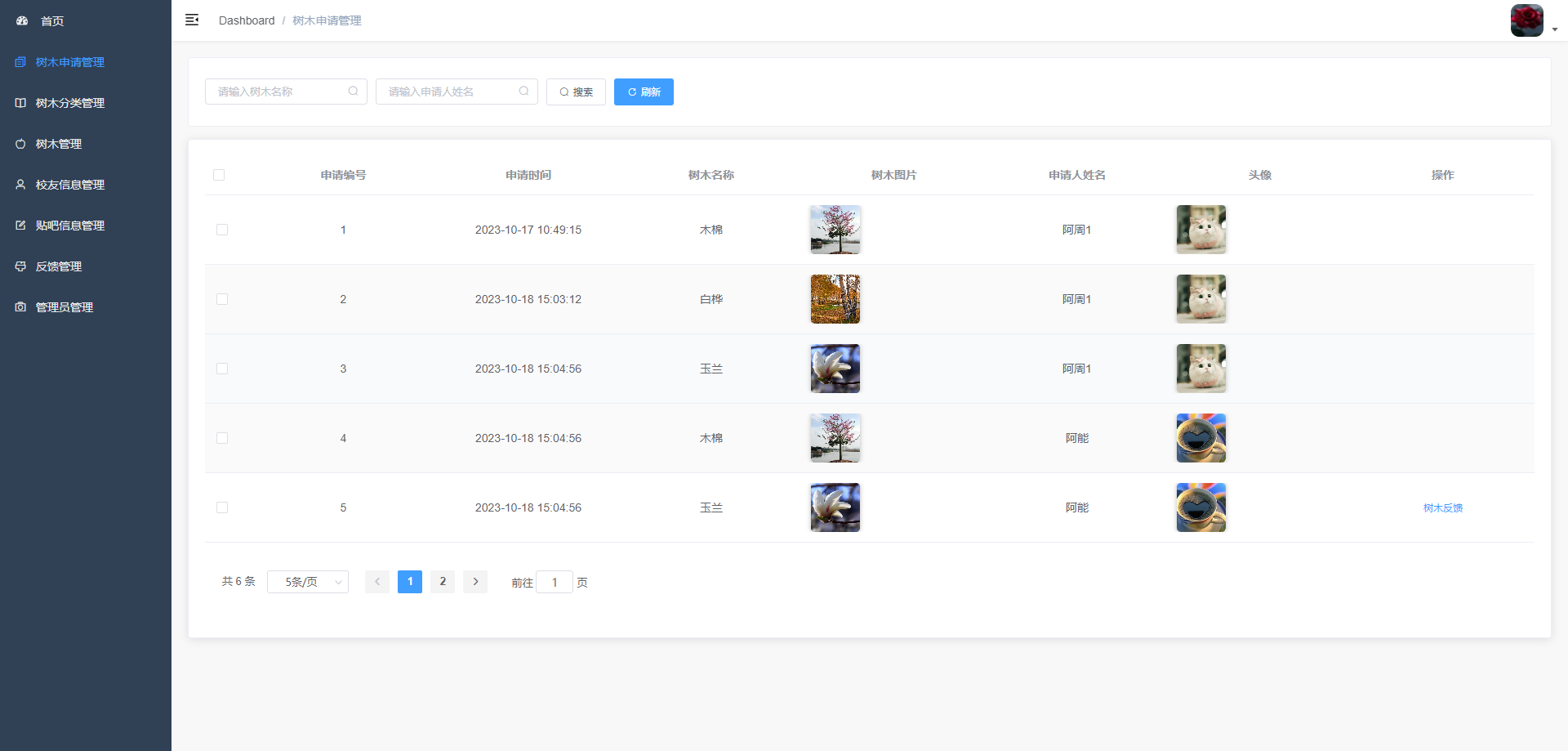Open 反馈管理 menu item
This screenshot has width=1568, height=751.
point(59,266)
